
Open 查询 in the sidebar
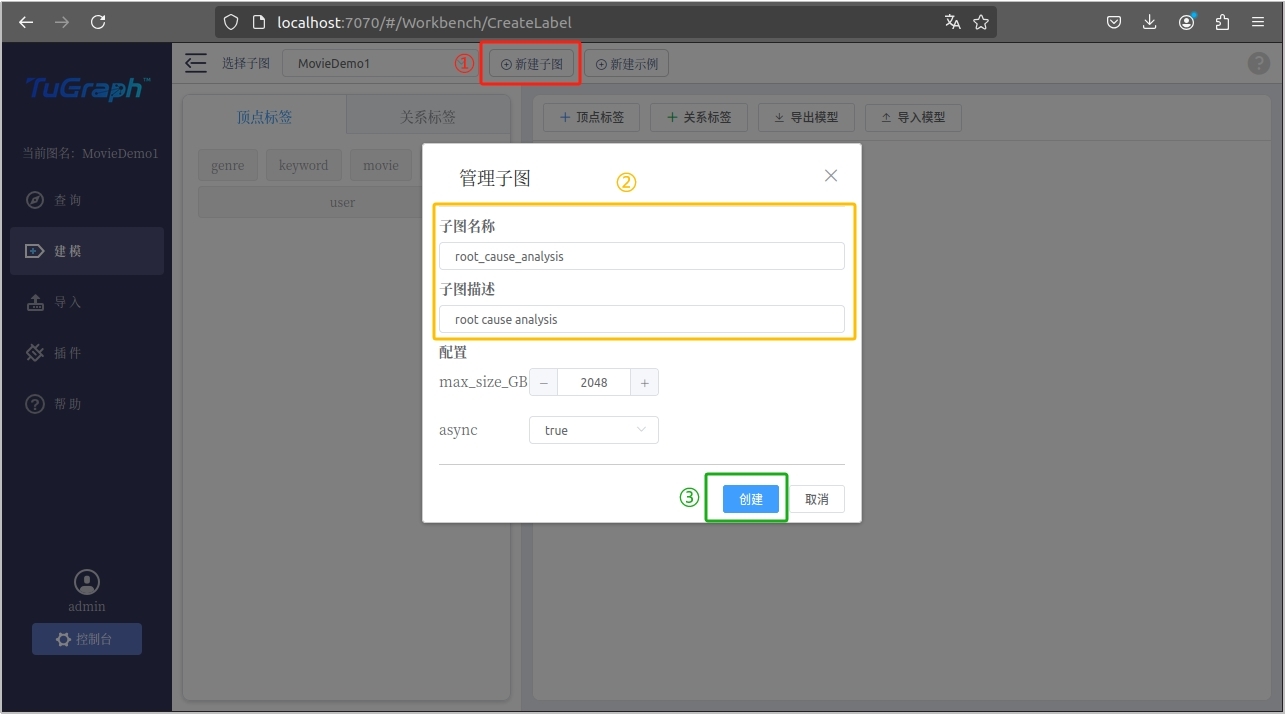click(67, 201)
